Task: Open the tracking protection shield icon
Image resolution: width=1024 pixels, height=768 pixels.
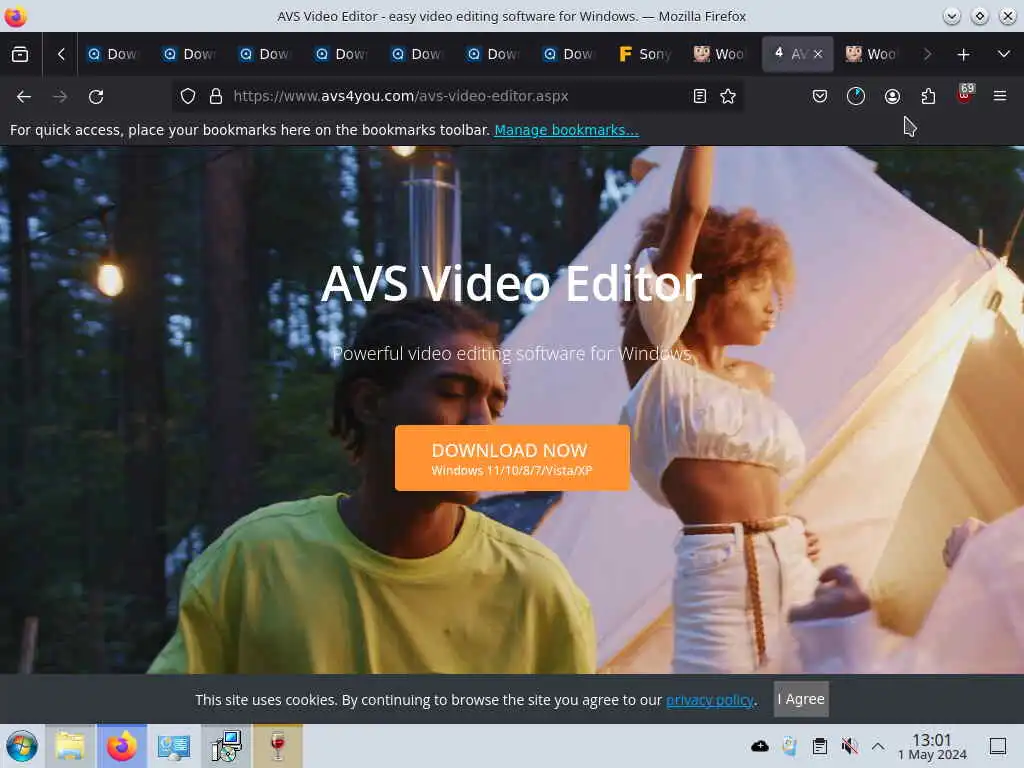Action: (x=188, y=97)
